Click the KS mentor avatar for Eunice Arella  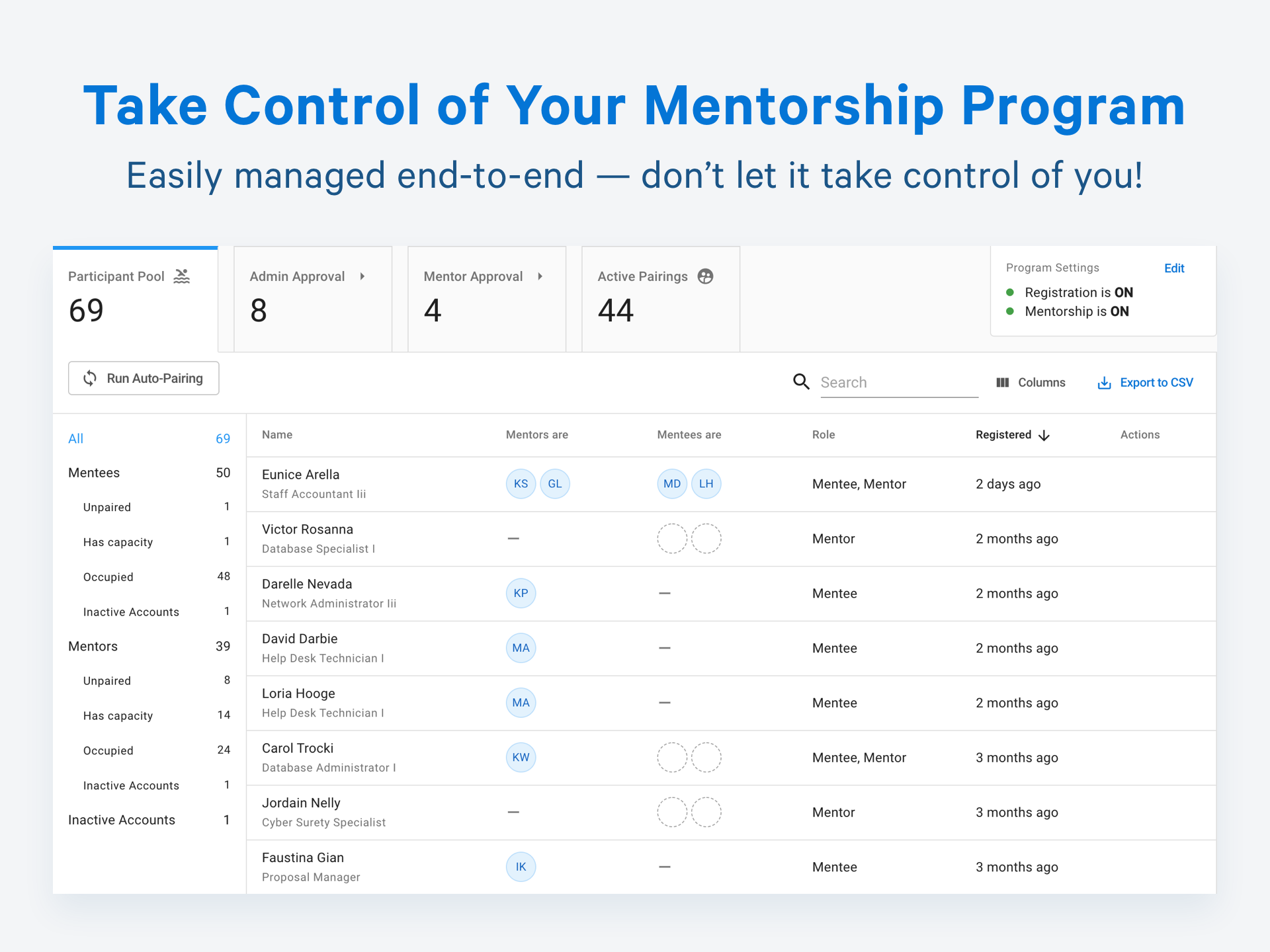(521, 483)
